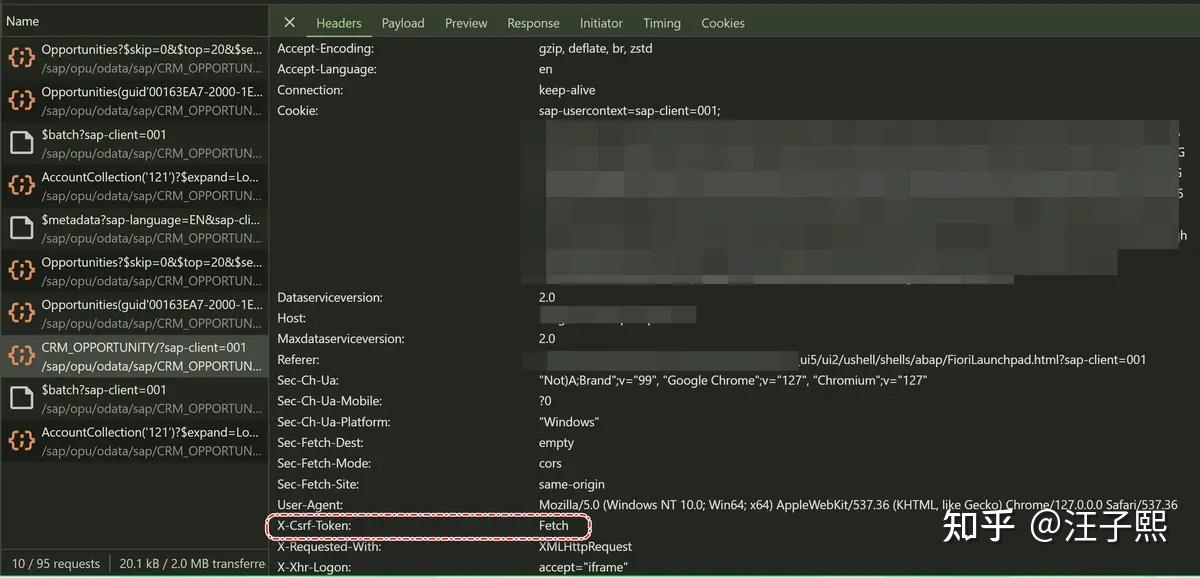
Task: Click the Fetch token value
Action: click(x=553, y=525)
